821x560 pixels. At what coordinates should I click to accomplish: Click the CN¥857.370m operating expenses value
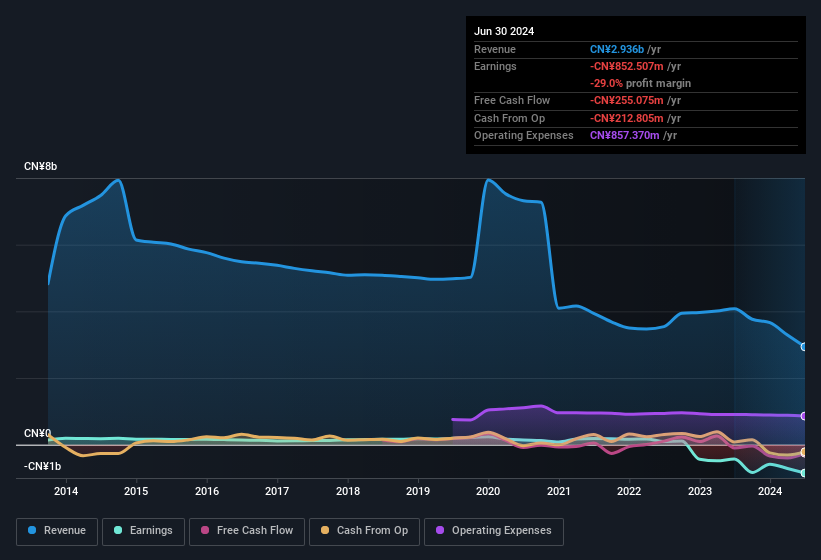625,135
